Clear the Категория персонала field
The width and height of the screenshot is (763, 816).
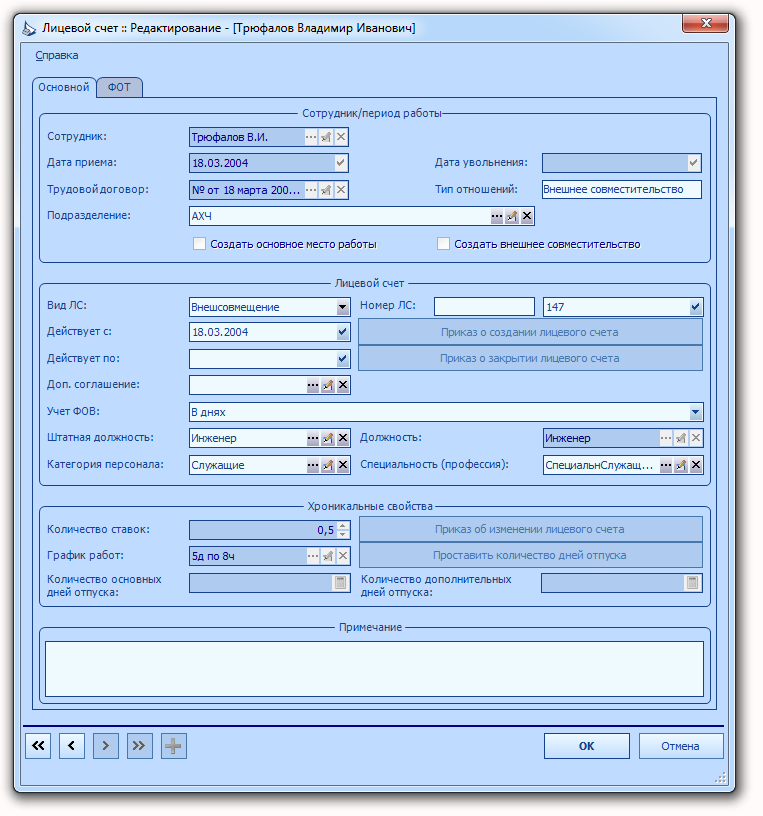[342, 465]
